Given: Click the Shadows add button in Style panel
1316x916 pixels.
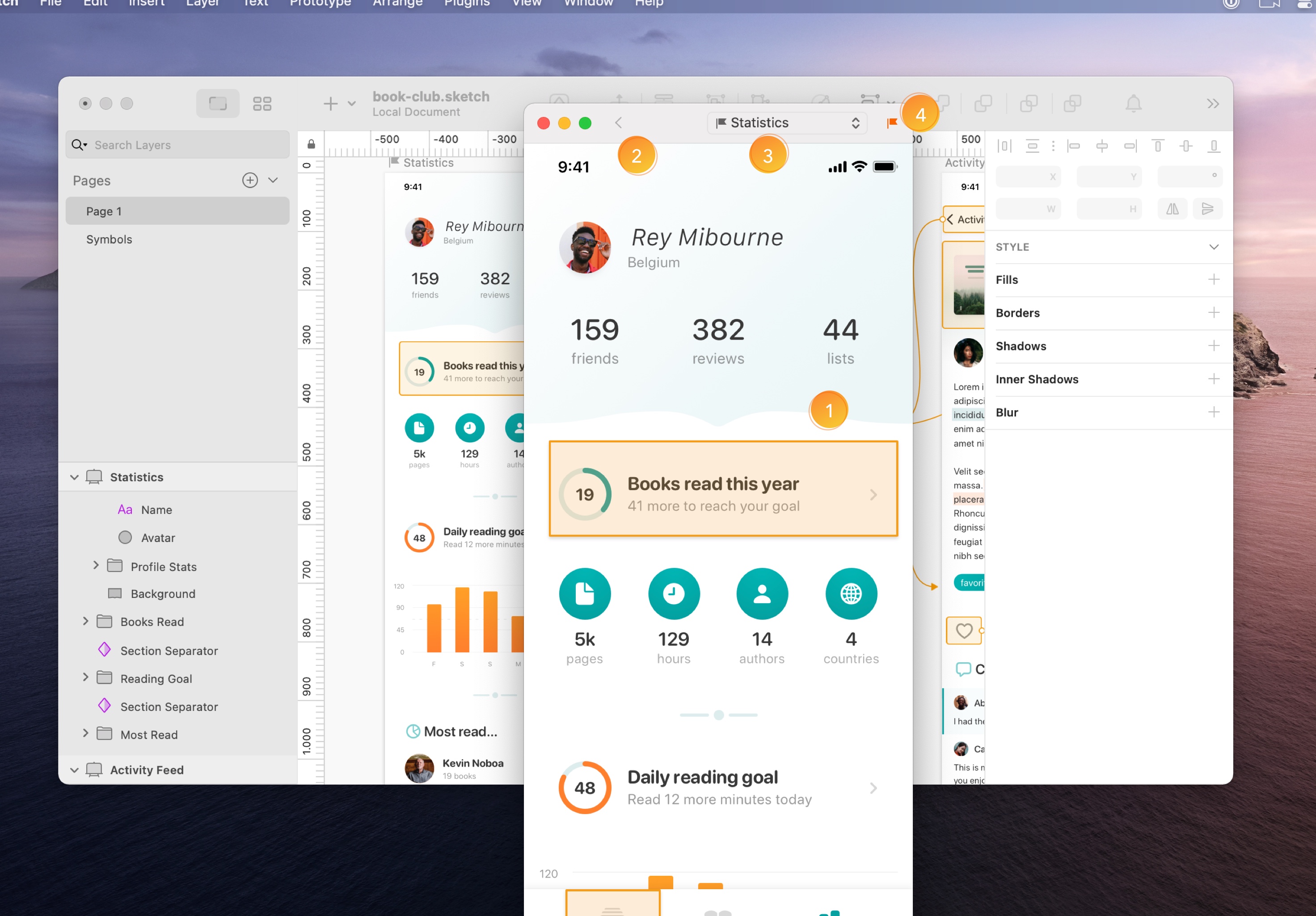Looking at the screenshot, I should [1215, 345].
